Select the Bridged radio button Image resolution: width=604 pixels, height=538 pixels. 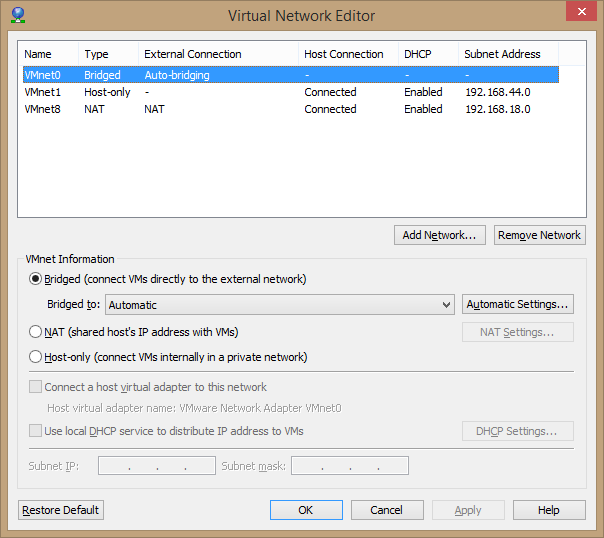click(35, 279)
